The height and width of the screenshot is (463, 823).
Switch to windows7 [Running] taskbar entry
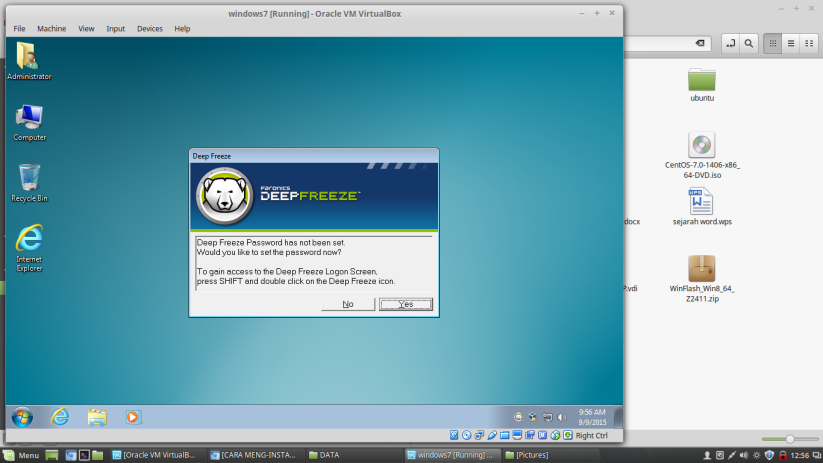click(x=450, y=455)
